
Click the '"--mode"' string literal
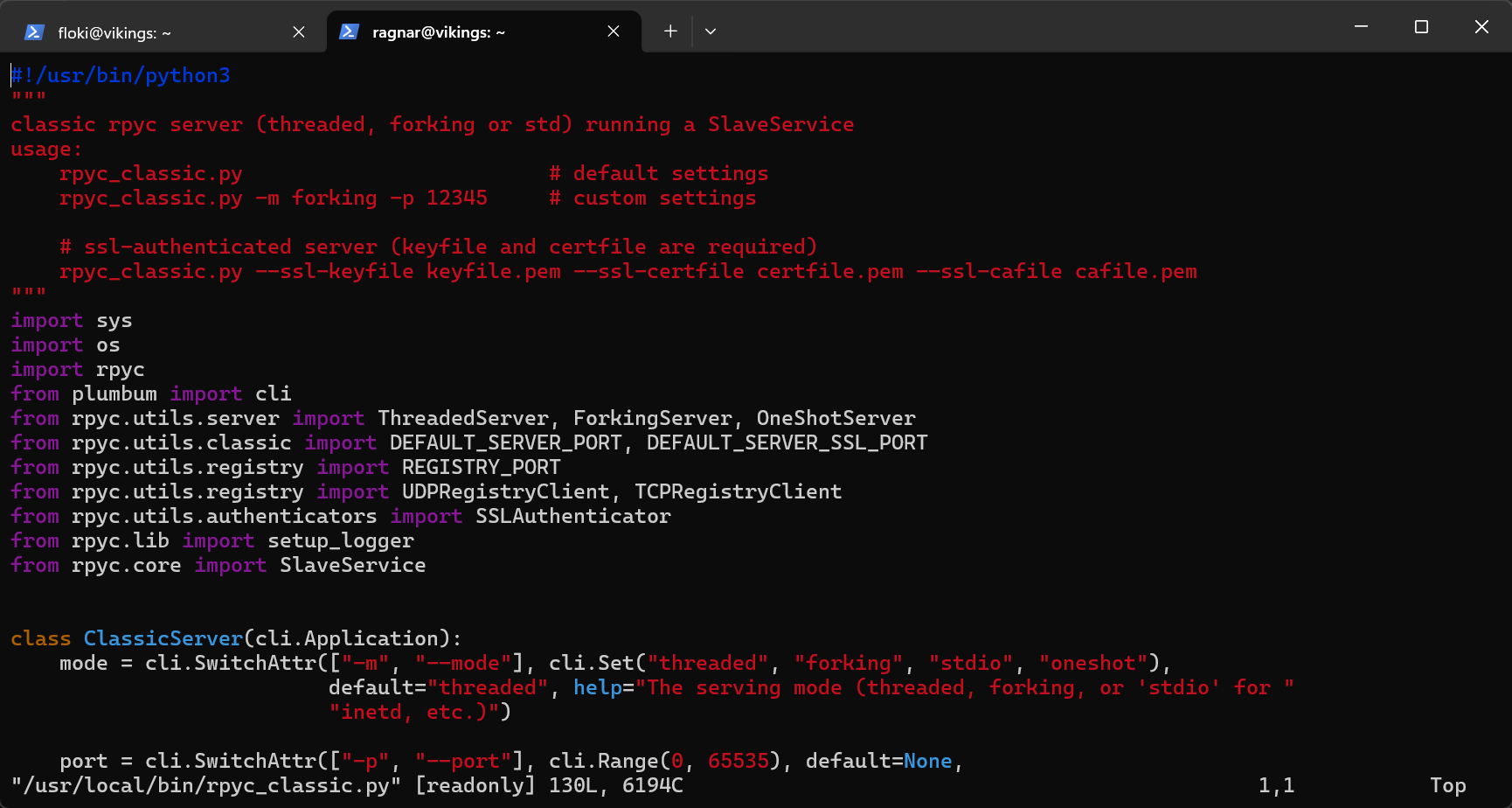point(463,663)
